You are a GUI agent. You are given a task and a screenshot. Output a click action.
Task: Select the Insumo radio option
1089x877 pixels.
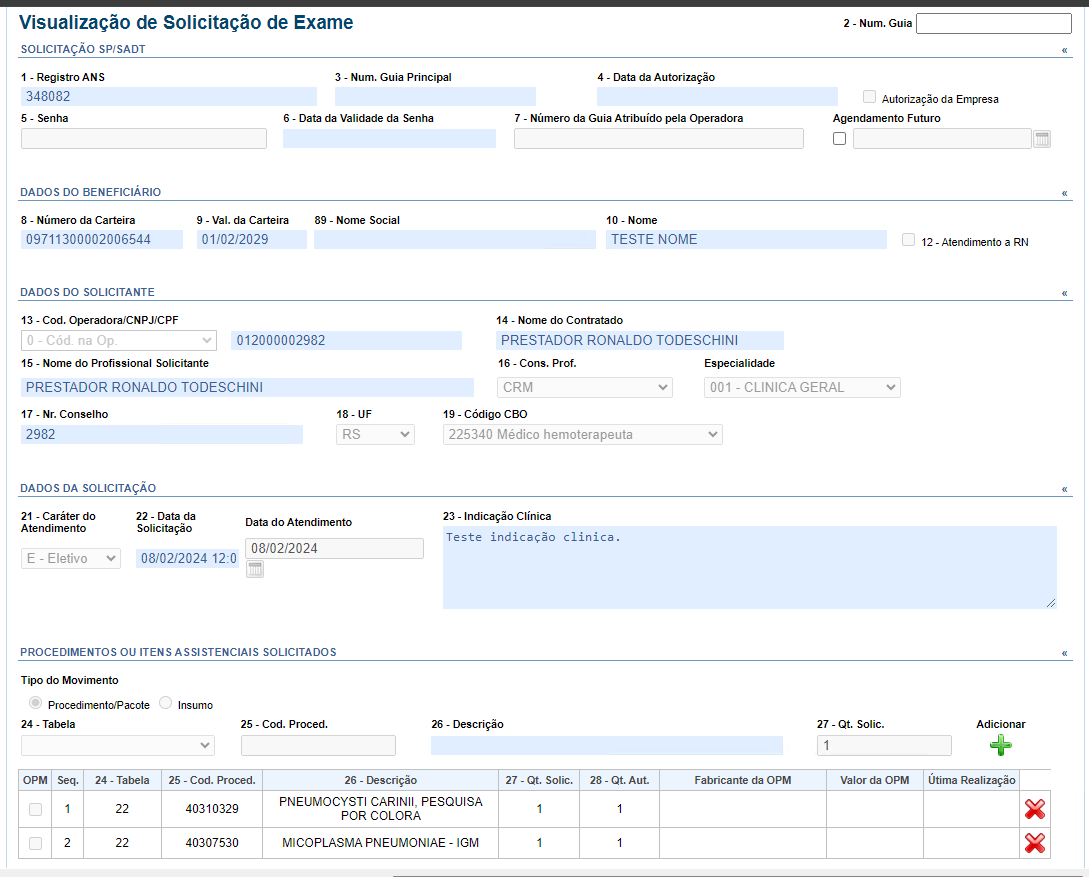pyautogui.click(x=166, y=703)
